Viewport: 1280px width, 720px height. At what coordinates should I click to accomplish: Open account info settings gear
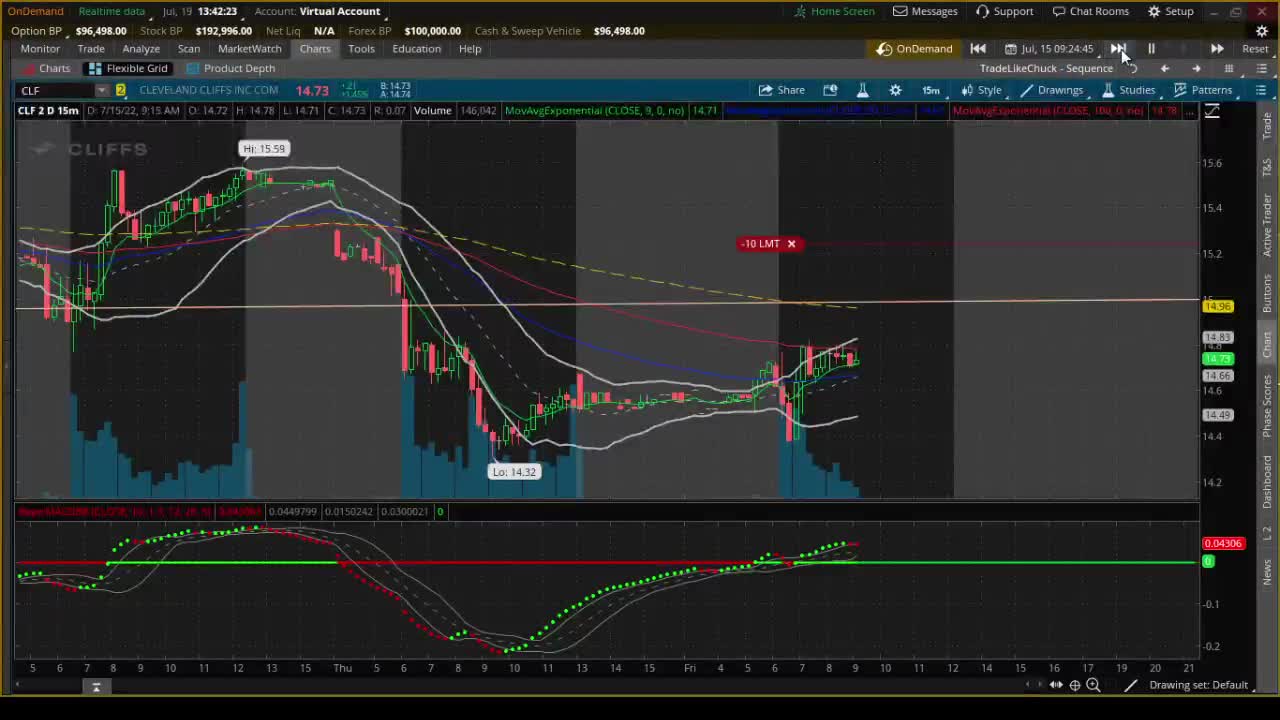pos(1262,31)
